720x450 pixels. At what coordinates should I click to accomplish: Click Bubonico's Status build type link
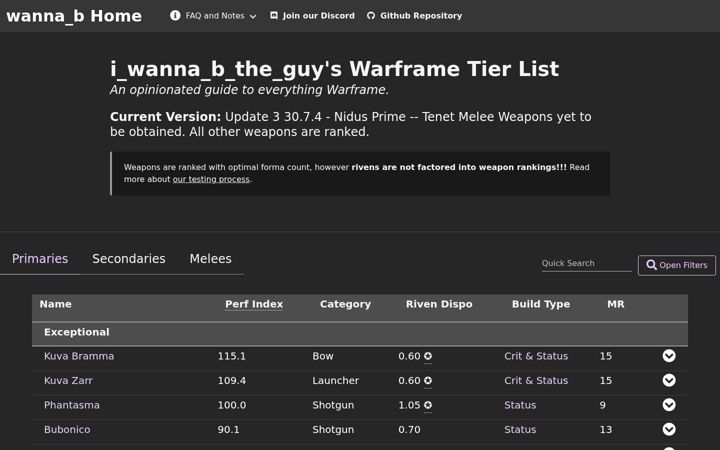coord(520,429)
